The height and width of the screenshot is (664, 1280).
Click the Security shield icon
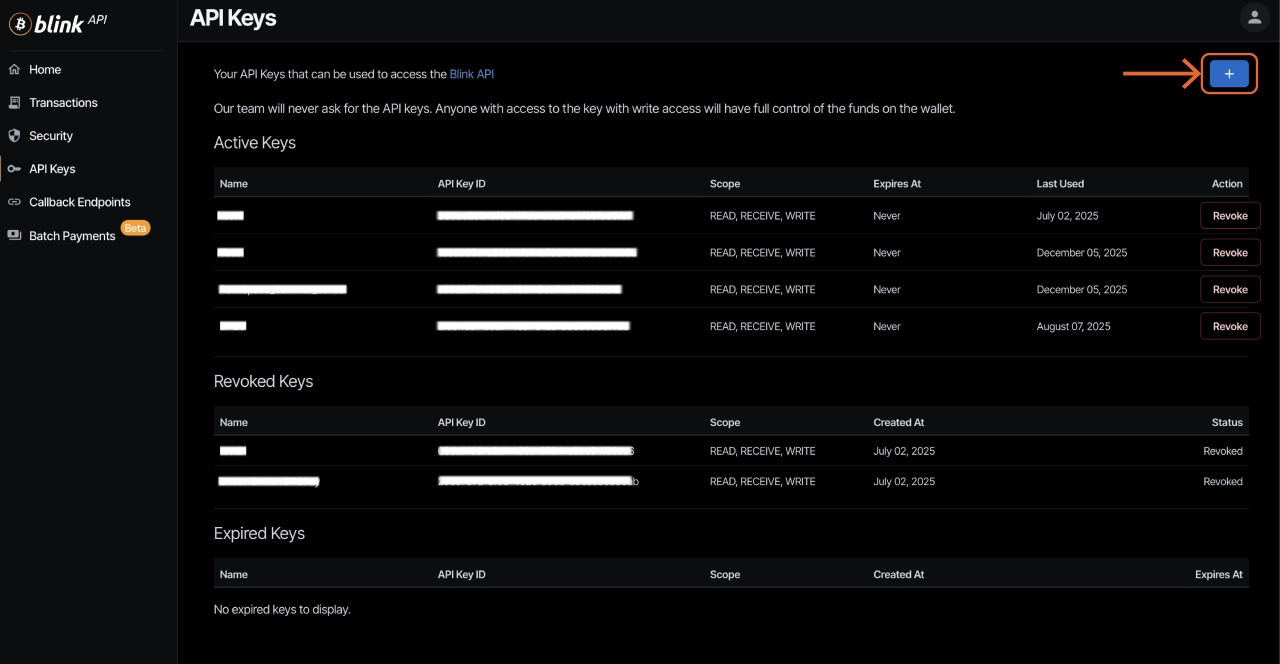14,136
